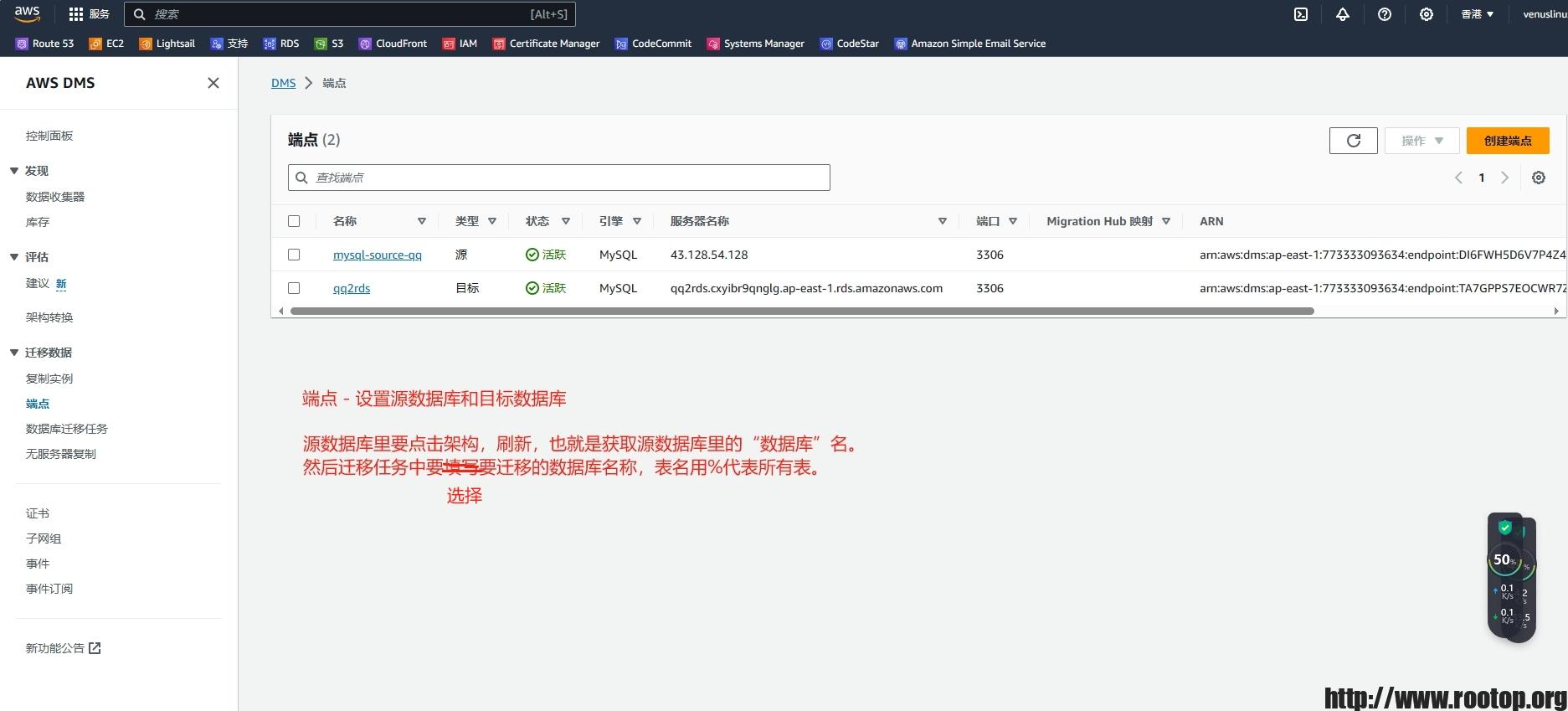
Task: Open the AWS home logo
Action: coord(27,13)
